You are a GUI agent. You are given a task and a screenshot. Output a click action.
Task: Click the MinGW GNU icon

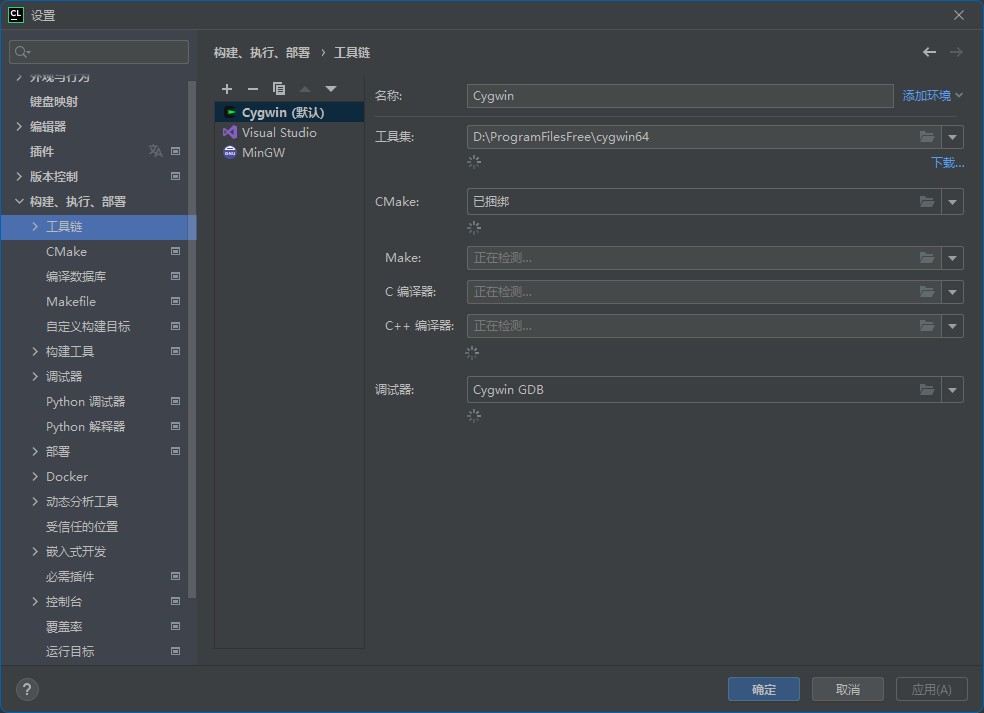tap(230, 153)
